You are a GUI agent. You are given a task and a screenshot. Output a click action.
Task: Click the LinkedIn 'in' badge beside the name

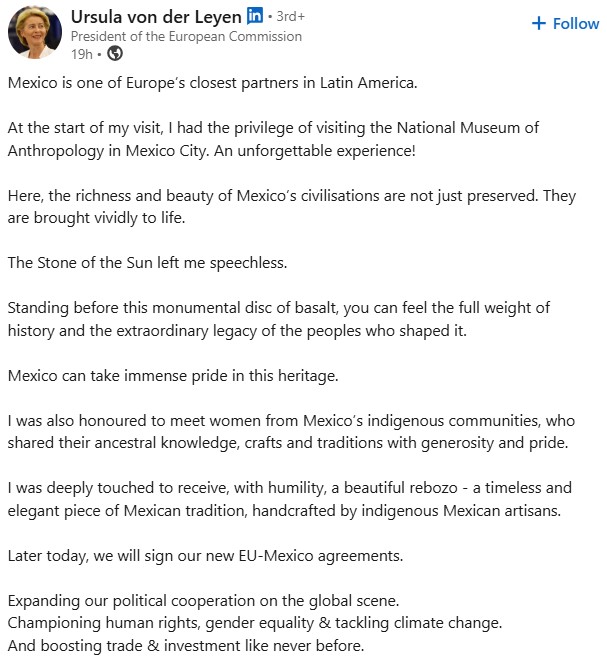point(255,16)
